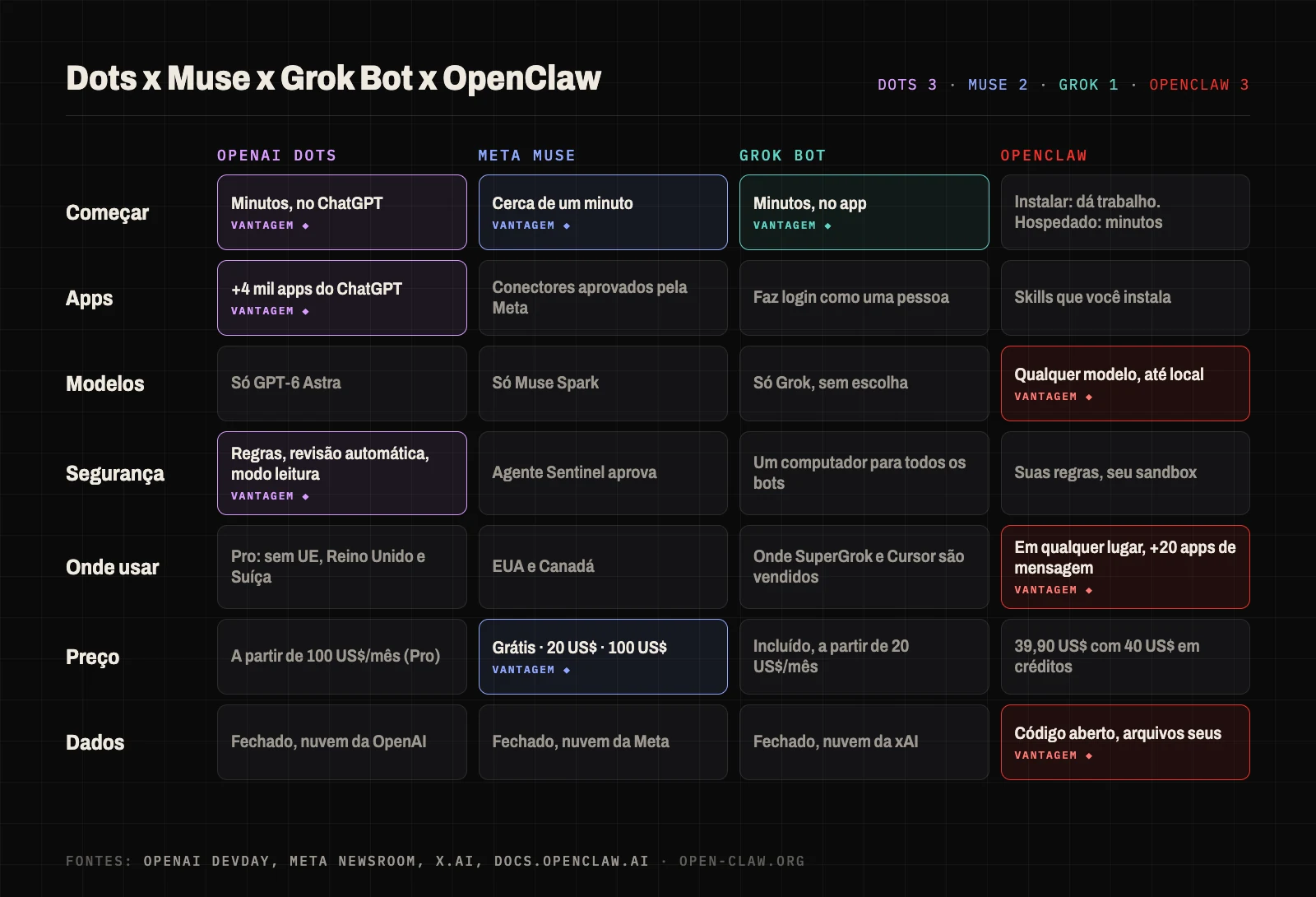Click the GROK 1 score label
This screenshot has width=1316, height=897.
point(1088,85)
